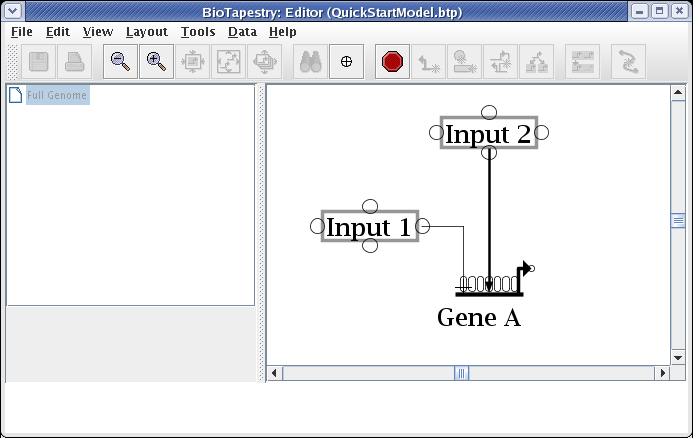Select Full Genome in the model tree
Viewport: 693px width, 438px height.
point(57,96)
